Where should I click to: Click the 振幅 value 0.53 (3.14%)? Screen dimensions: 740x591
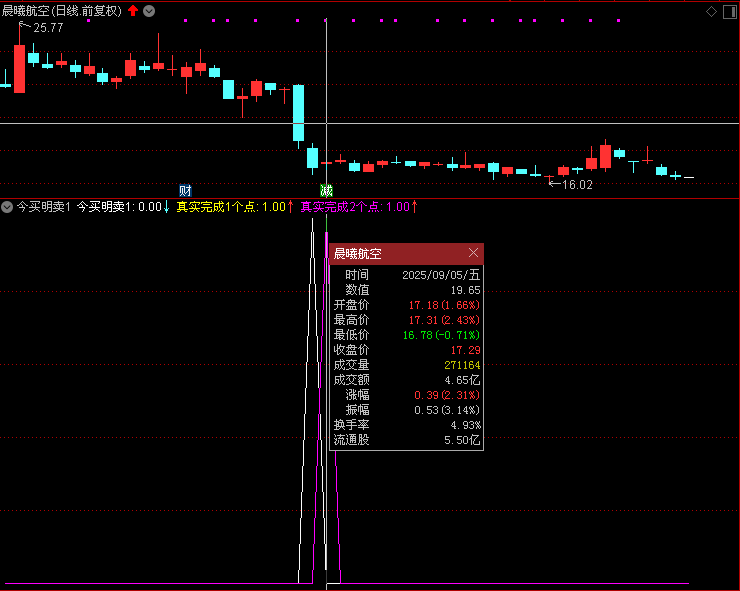point(447,410)
